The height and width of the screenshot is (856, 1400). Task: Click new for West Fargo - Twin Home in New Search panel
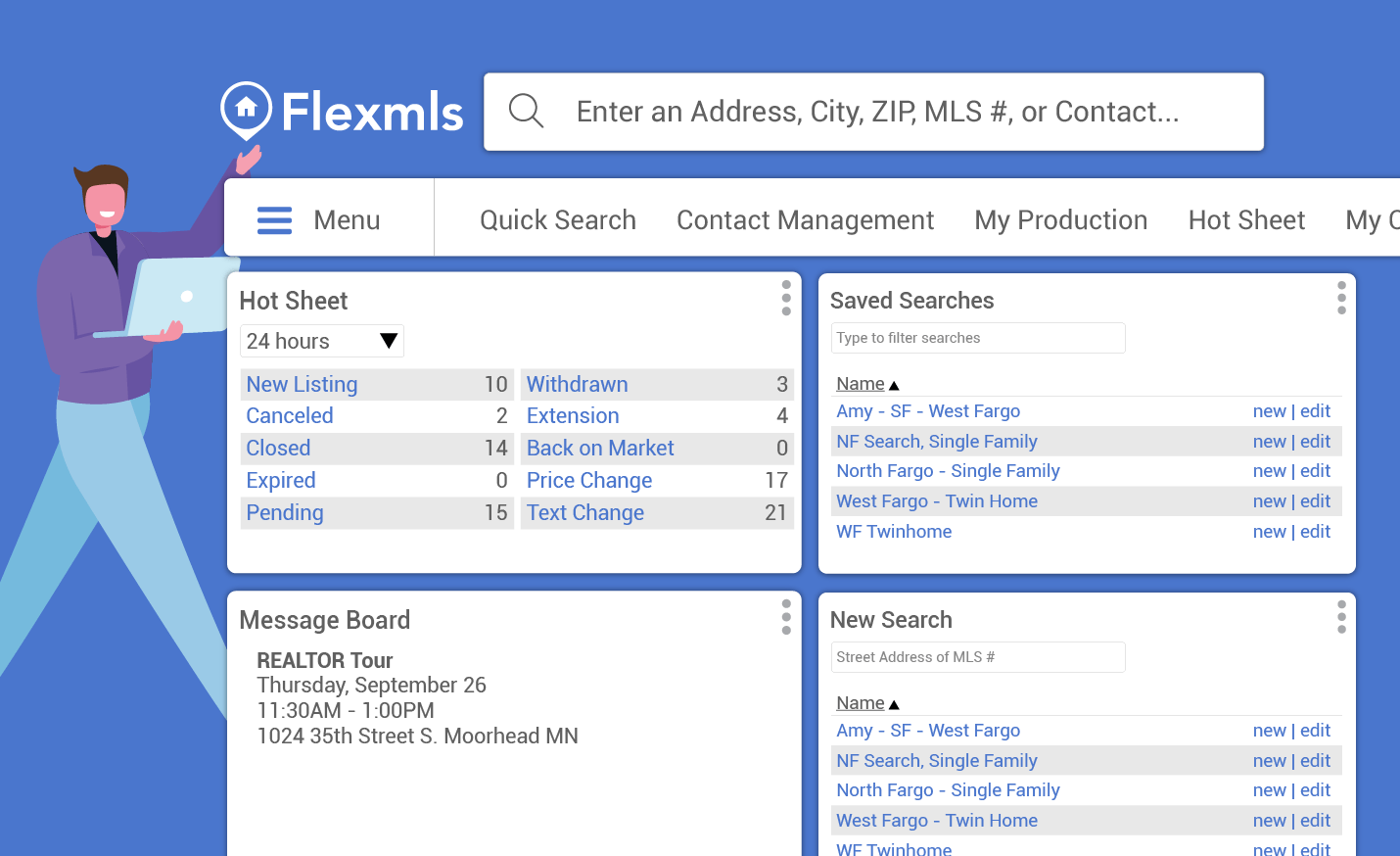point(1270,821)
